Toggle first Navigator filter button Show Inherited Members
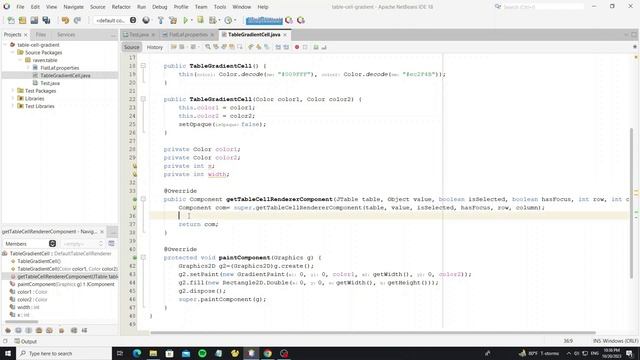Image resolution: width=640 pixels, height=360 pixels. coord(8,330)
